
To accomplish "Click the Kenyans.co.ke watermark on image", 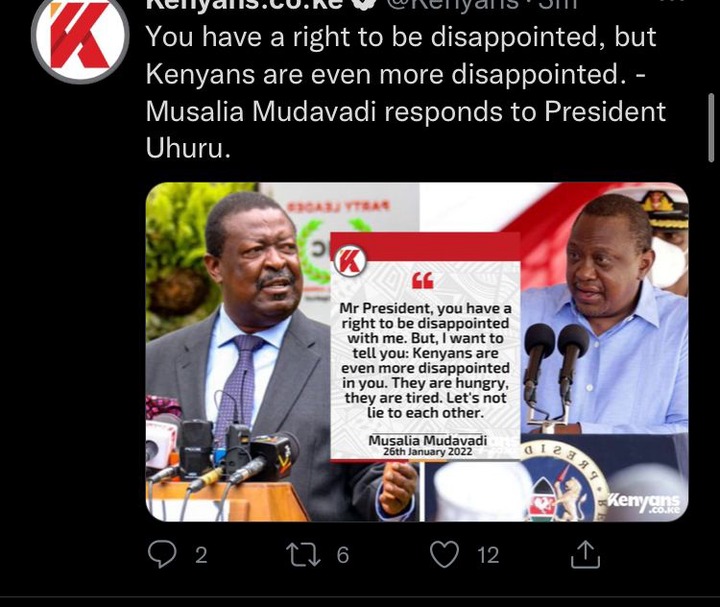I will click(x=644, y=503).
